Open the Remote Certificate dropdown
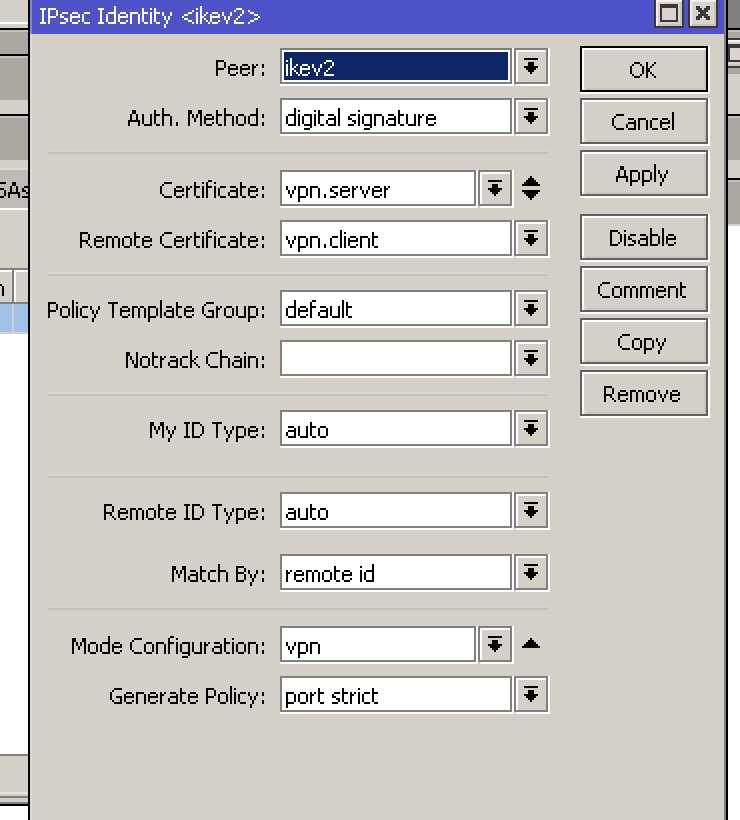740x820 pixels. [531, 239]
